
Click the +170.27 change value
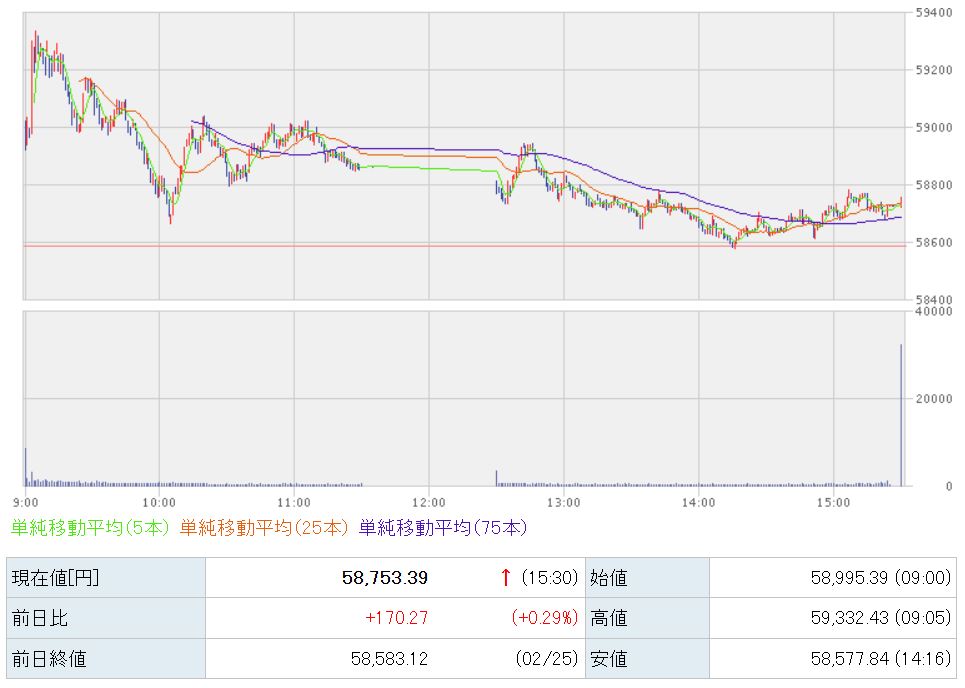click(395, 618)
